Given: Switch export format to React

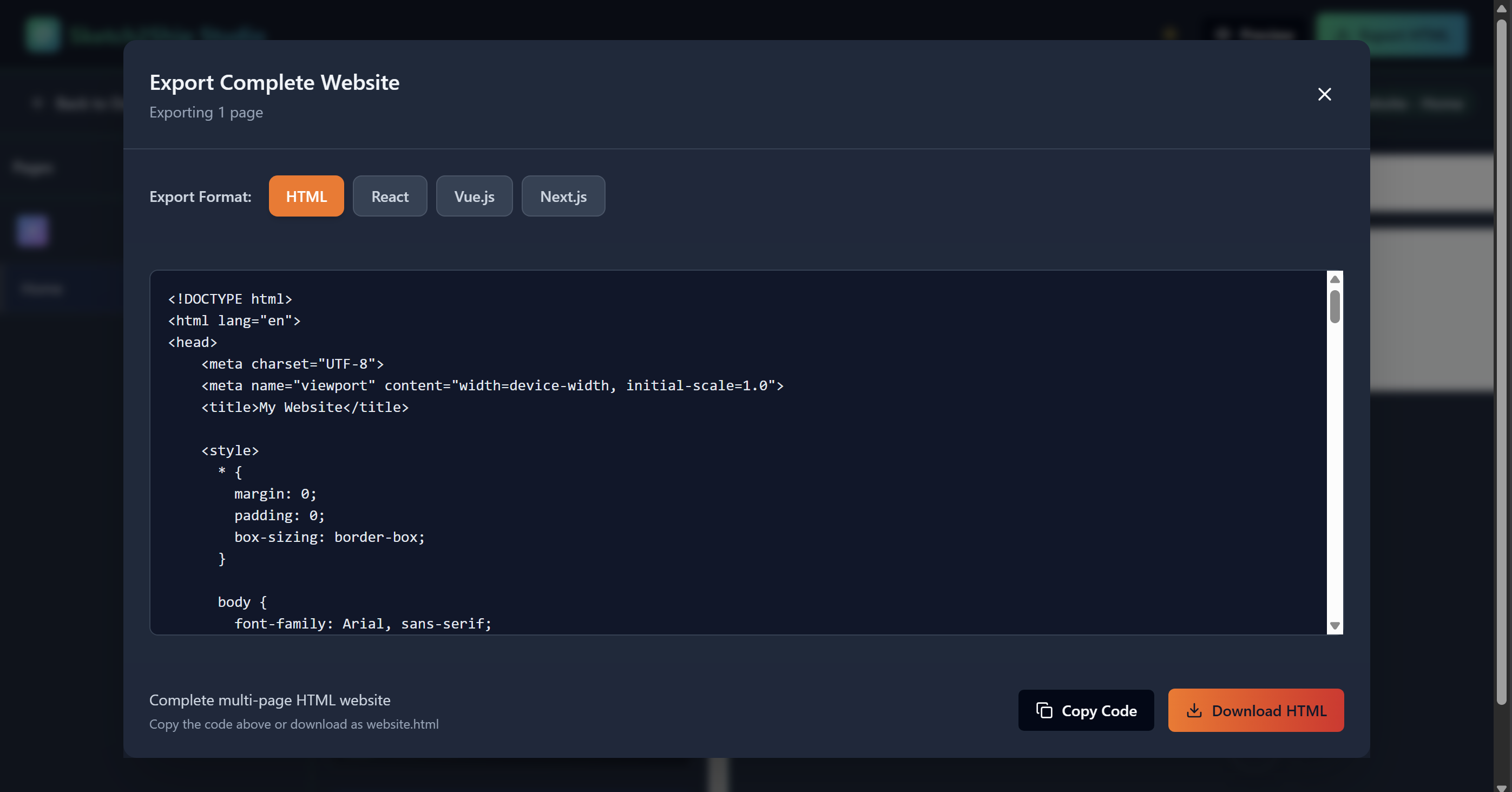Looking at the screenshot, I should 390,196.
